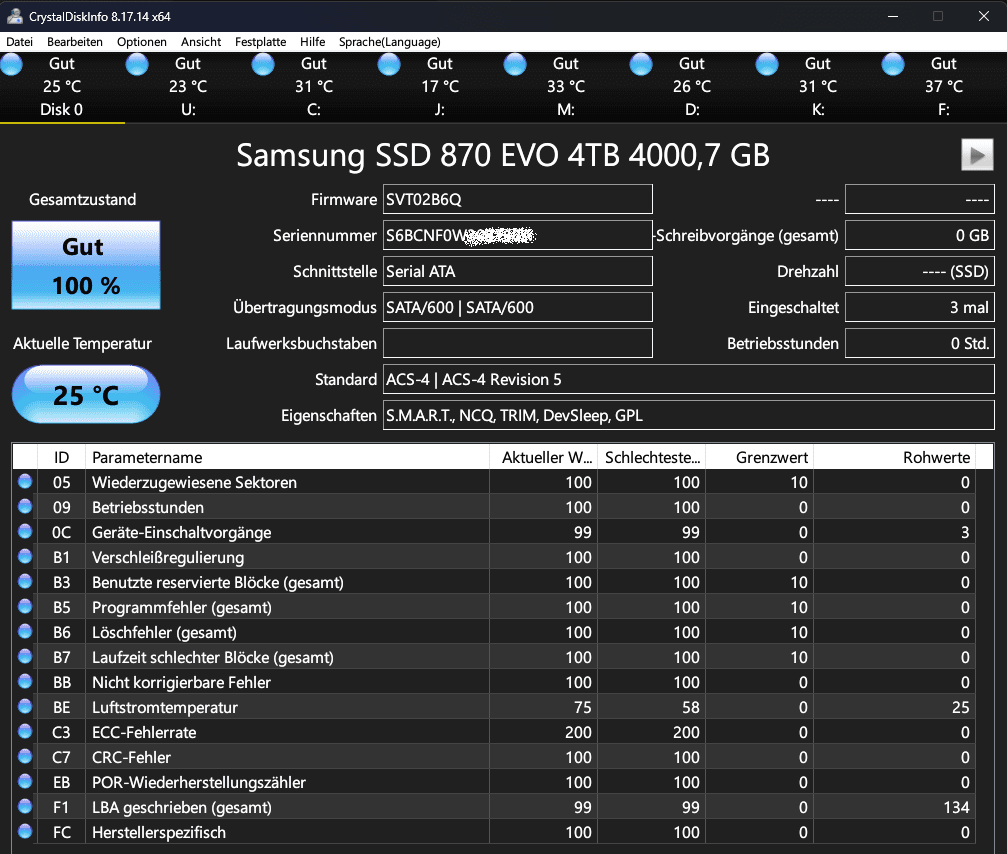Image resolution: width=1007 pixels, height=854 pixels.
Task: Select the F: drive status orb
Action: click(893, 64)
